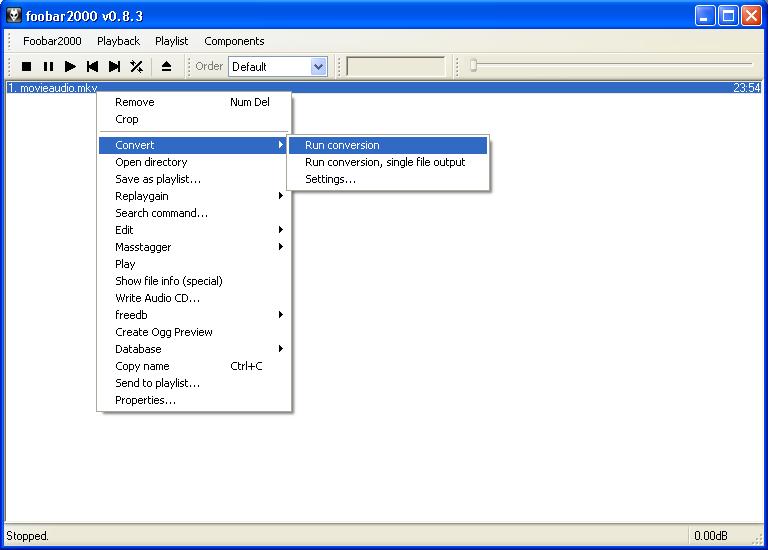
Task: Skip to the next track
Action: click(114, 66)
